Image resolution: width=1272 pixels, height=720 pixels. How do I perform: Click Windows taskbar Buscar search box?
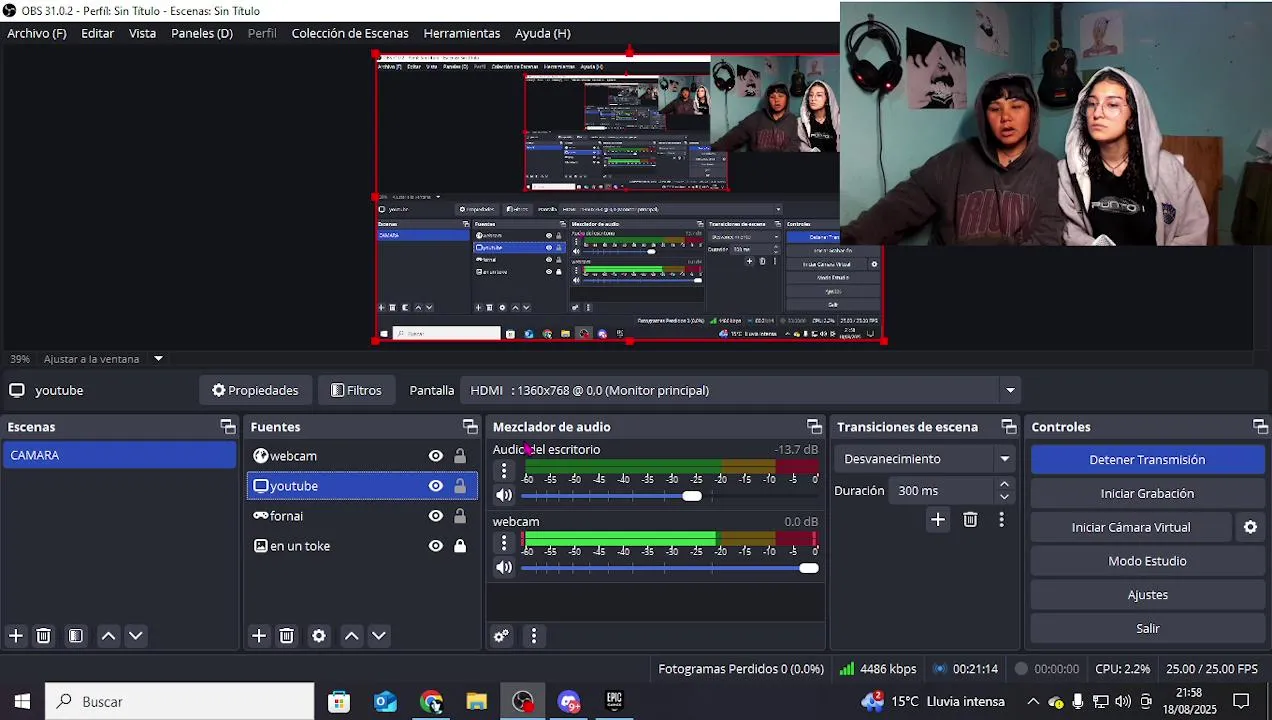(180, 702)
